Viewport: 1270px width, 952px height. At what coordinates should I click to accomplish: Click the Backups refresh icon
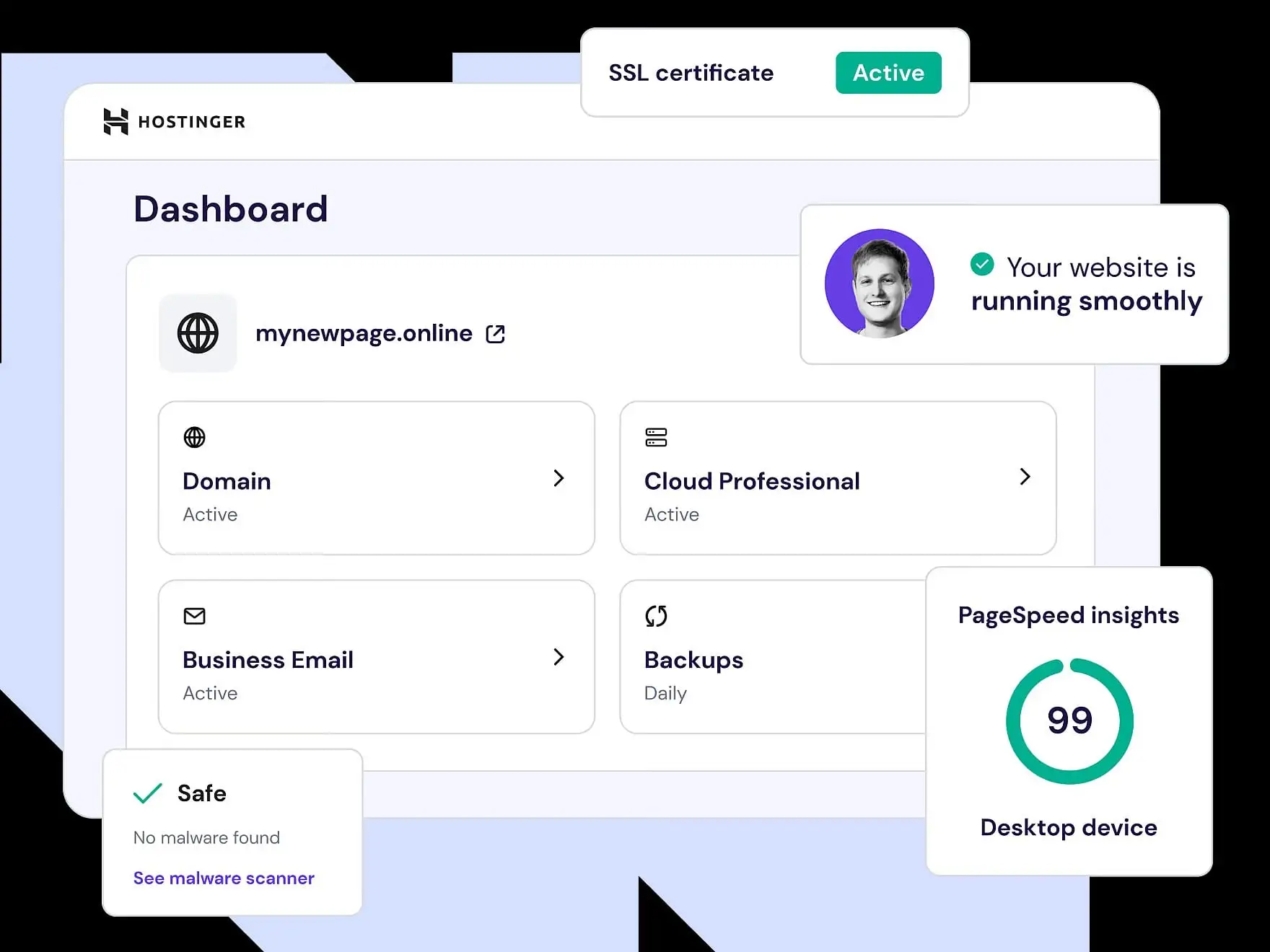(x=655, y=617)
